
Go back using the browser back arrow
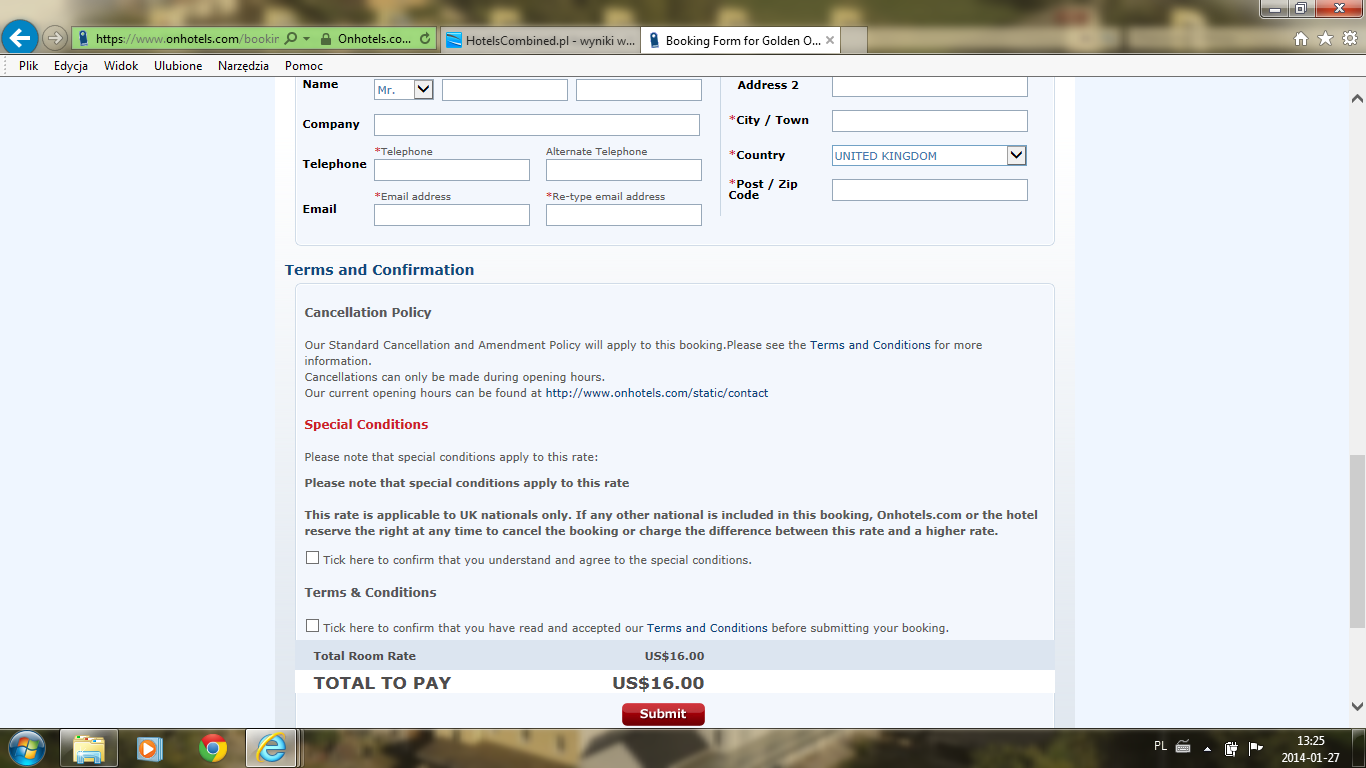(x=20, y=39)
